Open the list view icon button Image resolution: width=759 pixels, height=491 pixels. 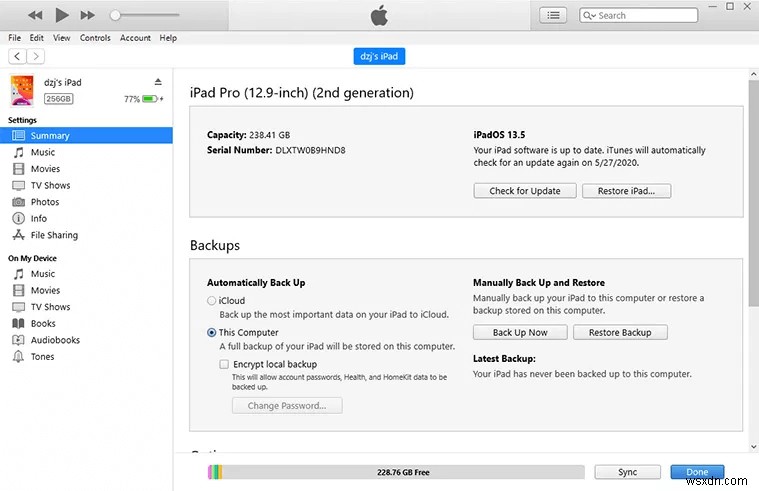click(x=553, y=15)
